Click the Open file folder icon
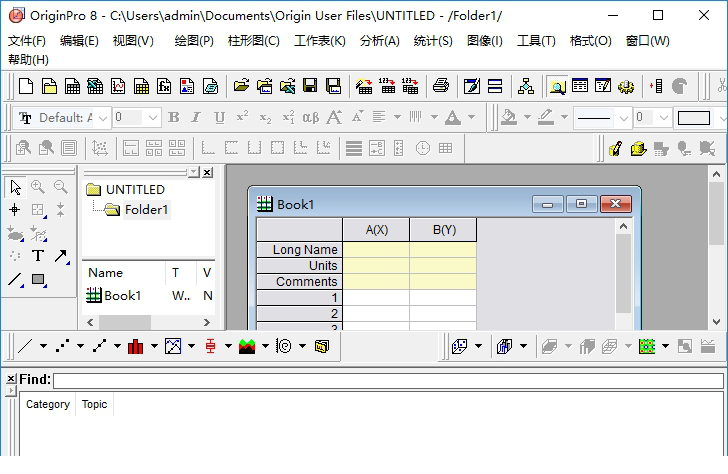 click(x=241, y=86)
